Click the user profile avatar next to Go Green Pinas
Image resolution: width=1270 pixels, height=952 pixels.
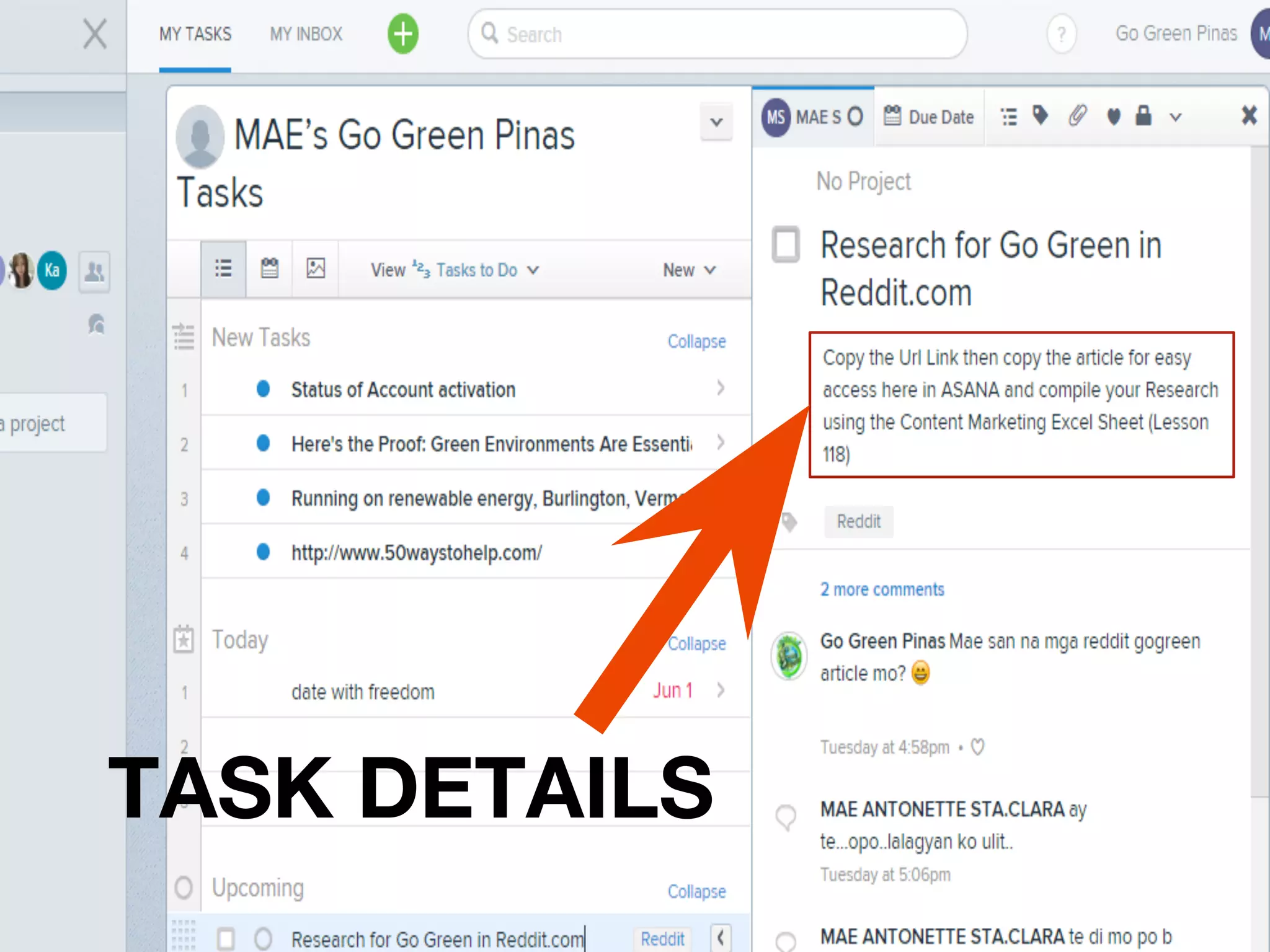tap(1261, 35)
